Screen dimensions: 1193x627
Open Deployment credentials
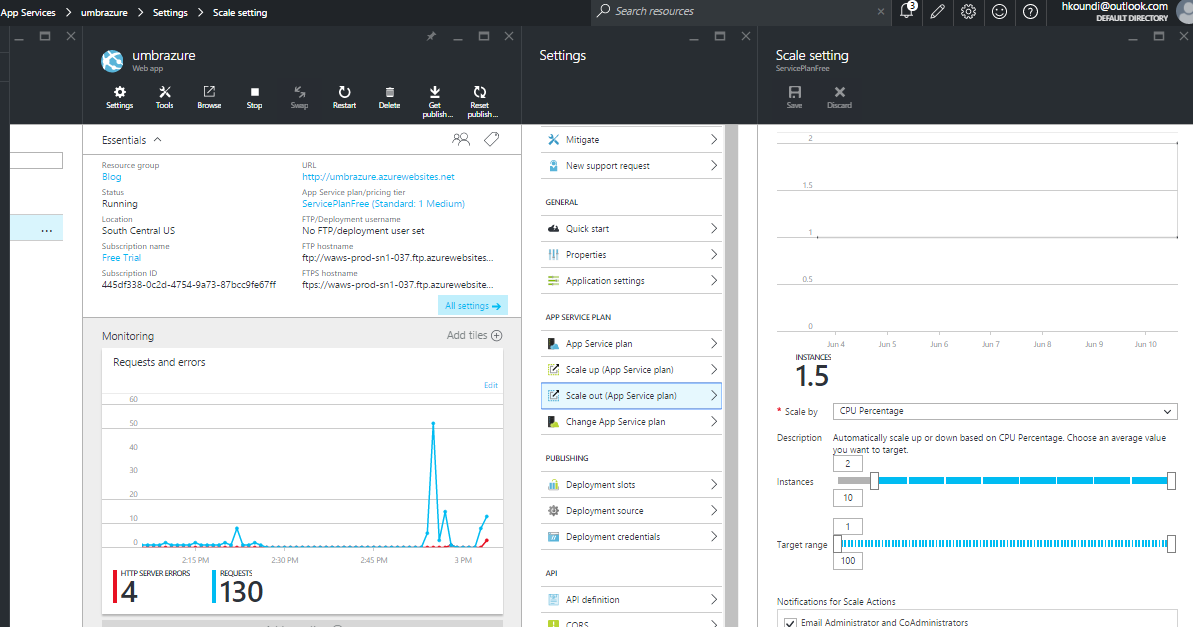click(x=631, y=536)
